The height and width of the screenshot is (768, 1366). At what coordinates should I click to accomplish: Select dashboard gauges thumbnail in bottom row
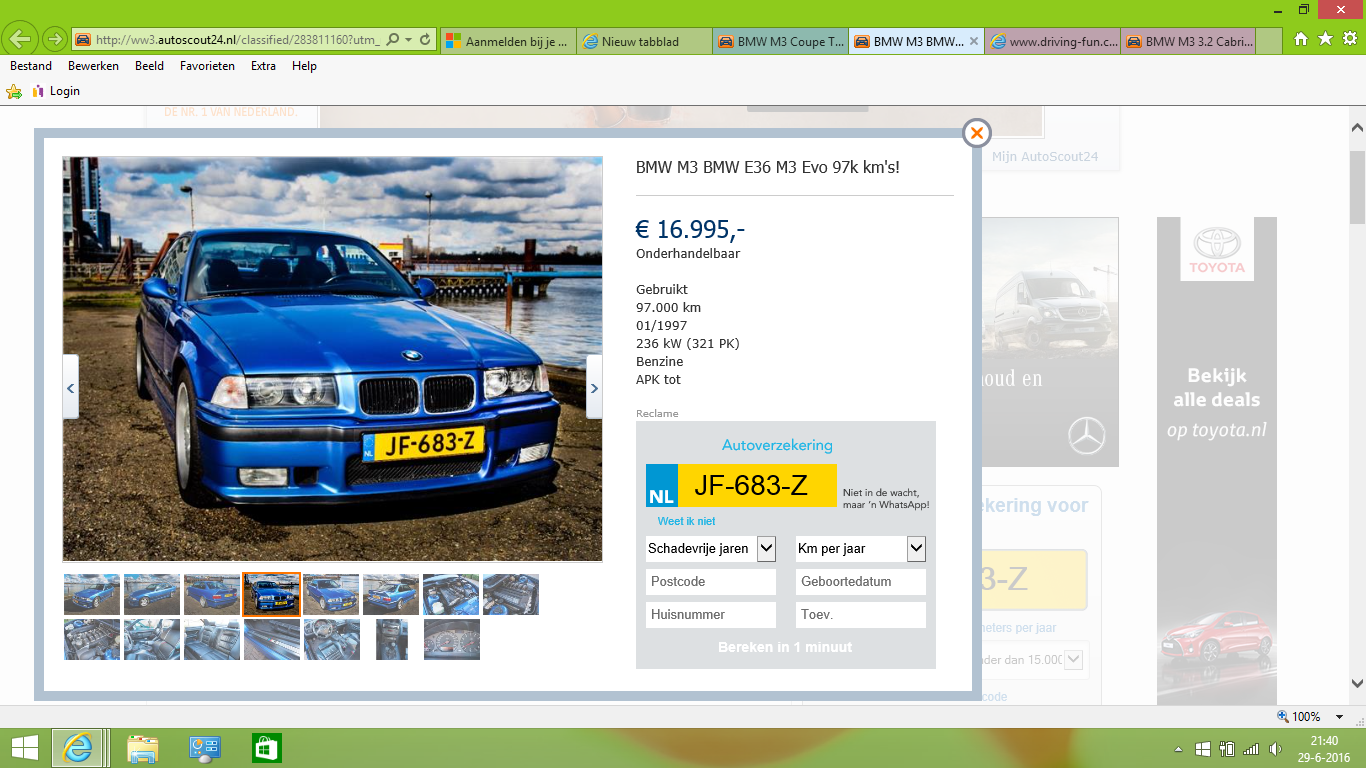pyautogui.click(x=452, y=639)
